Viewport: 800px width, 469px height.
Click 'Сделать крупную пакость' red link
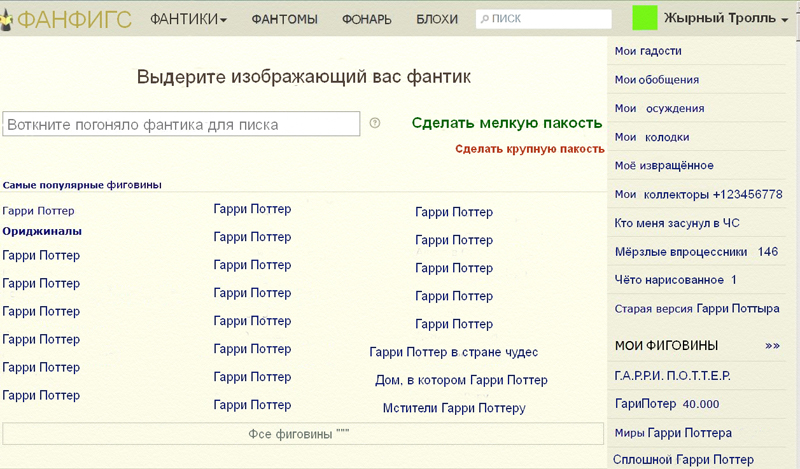(x=530, y=149)
